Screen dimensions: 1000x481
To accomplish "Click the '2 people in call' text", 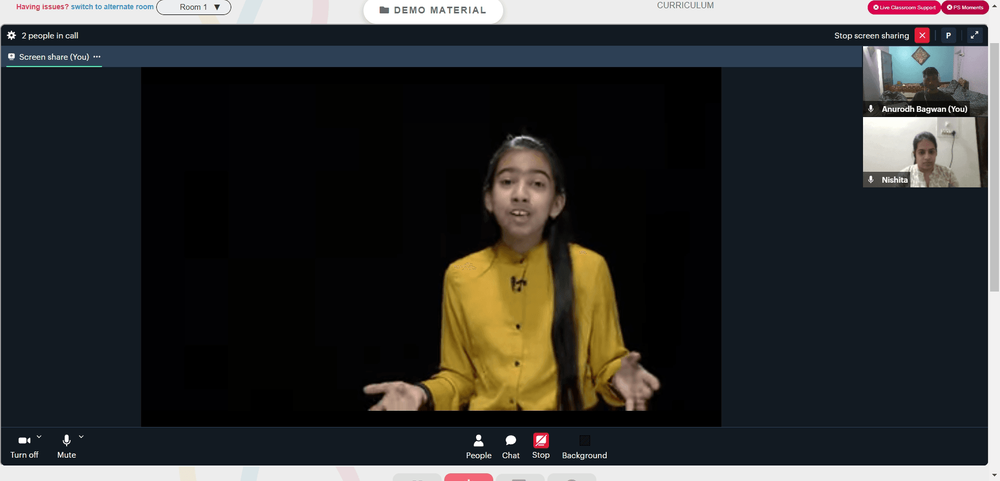I will coord(50,36).
